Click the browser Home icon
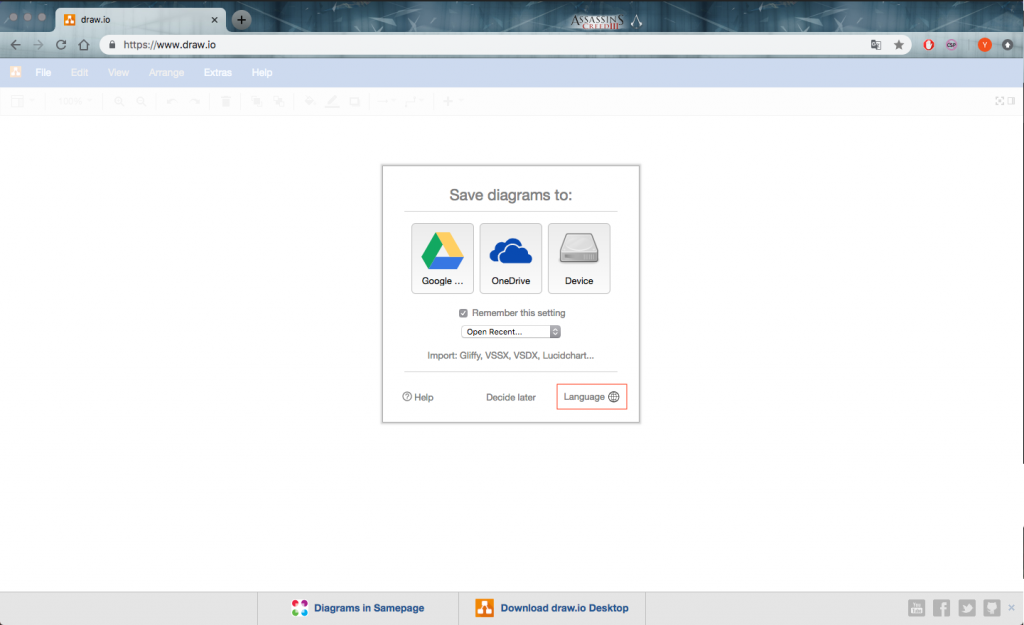1024x625 pixels. tap(84, 44)
